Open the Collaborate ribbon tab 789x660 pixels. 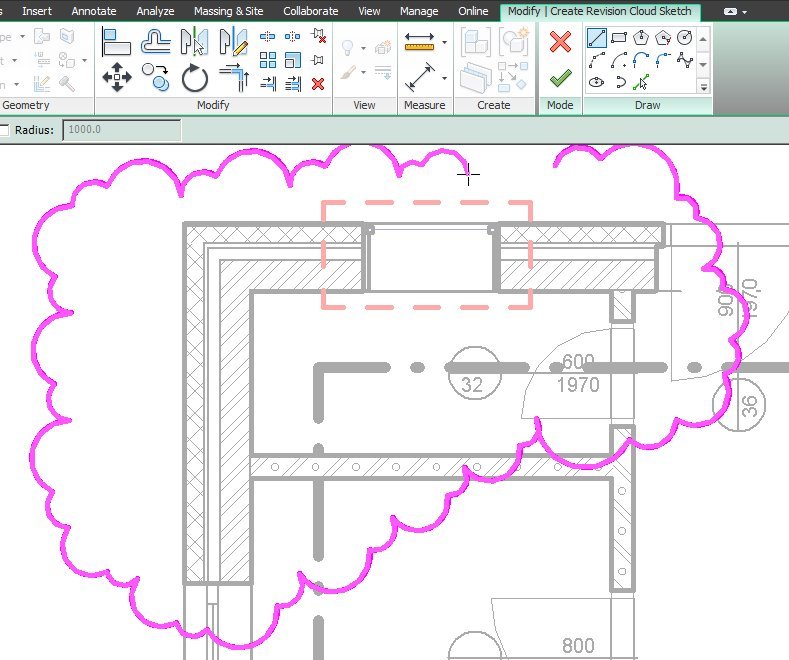310,11
